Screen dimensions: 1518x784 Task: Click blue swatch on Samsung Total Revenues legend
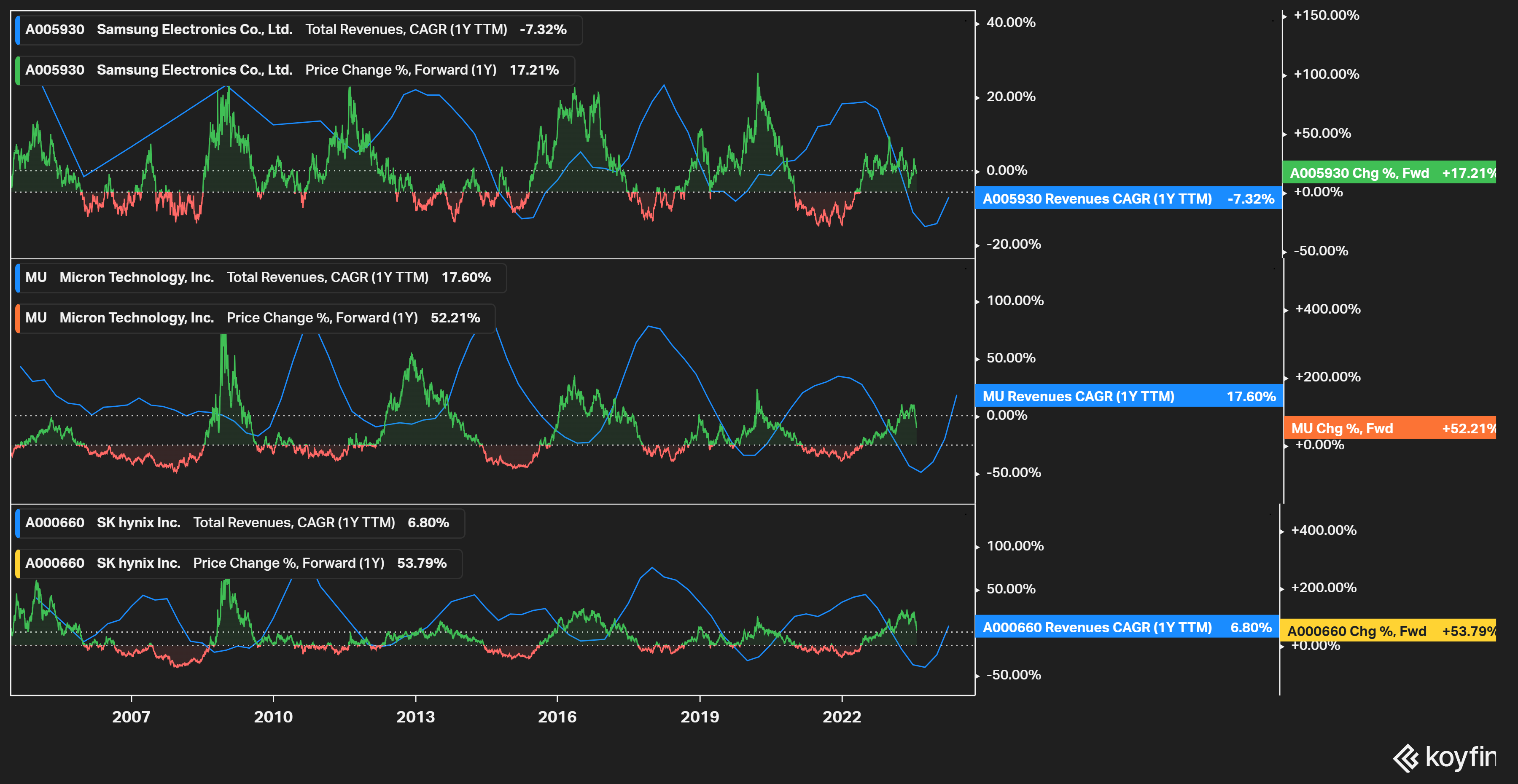tap(18, 30)
